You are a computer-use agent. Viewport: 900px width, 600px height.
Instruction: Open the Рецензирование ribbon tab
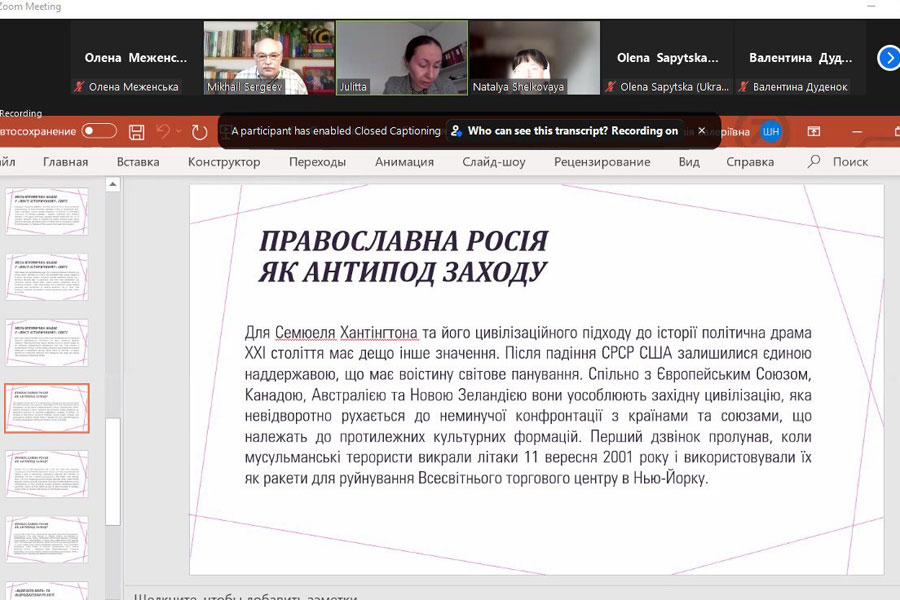coord(602,162)
